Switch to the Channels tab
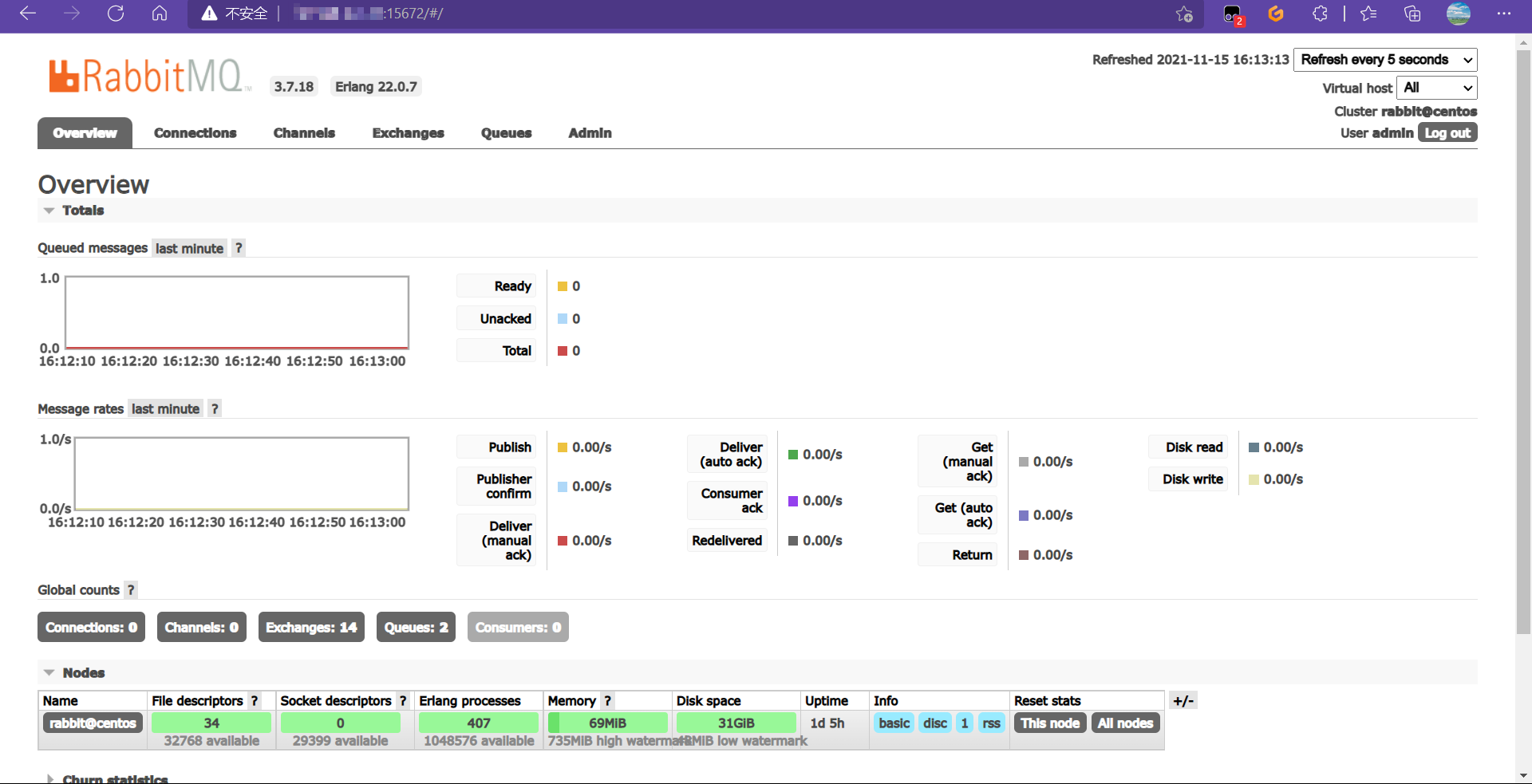This screenshot has width=1532, height=784. click(304, 133)
